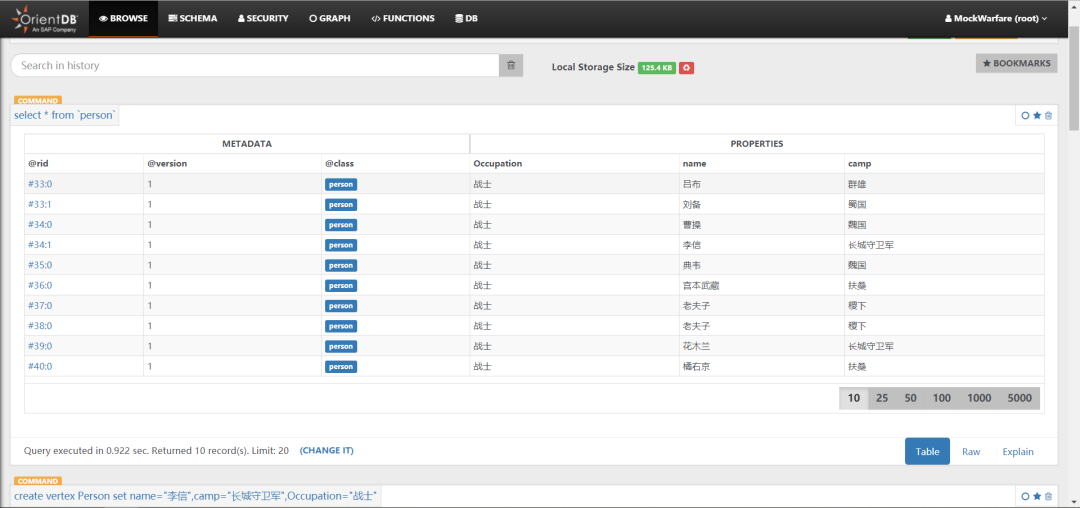Viewport: 1080px width, 508px height.
Task: Open the FUNCTIONS tab
Action: pyautogui.click(x=403, y=19)
